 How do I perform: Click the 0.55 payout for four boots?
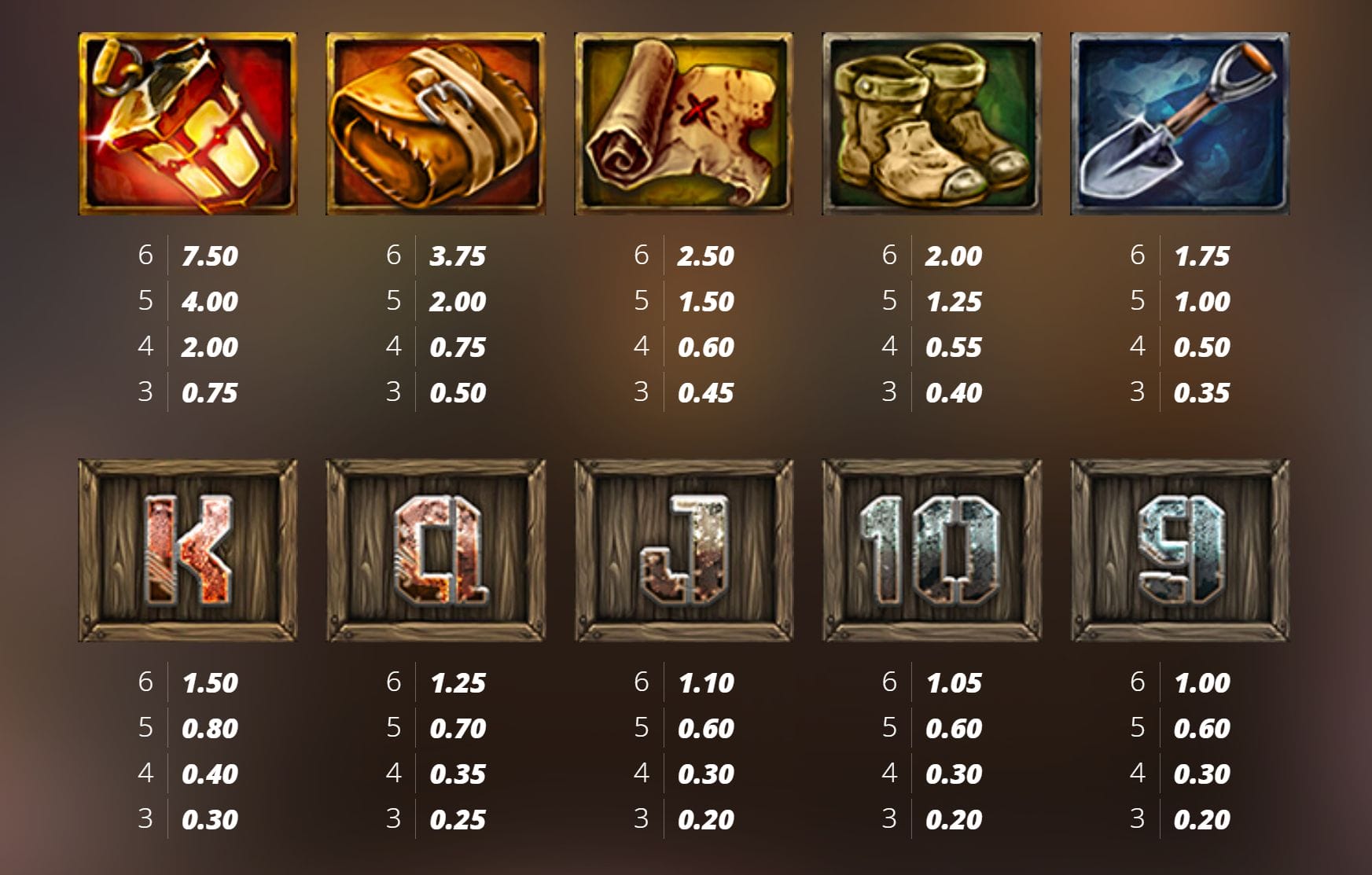(x=955, y=347)
